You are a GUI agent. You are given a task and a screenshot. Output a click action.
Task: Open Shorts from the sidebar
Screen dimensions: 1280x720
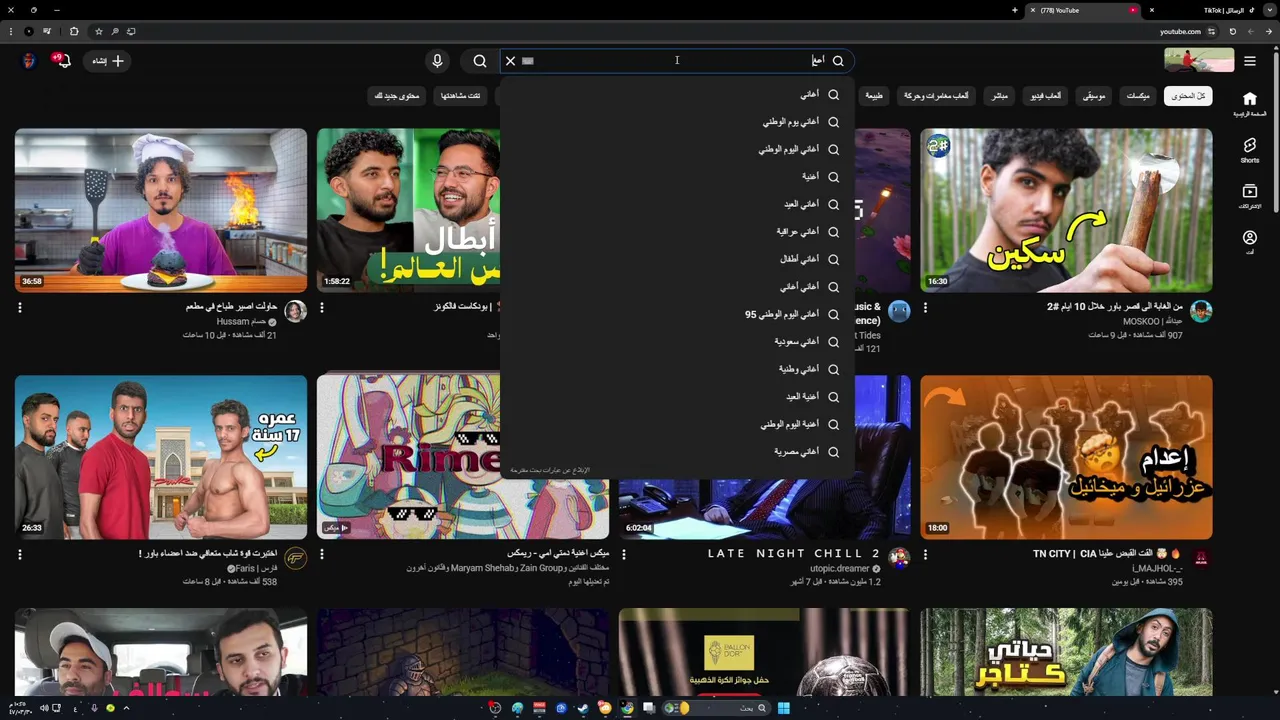(1249, 150)
